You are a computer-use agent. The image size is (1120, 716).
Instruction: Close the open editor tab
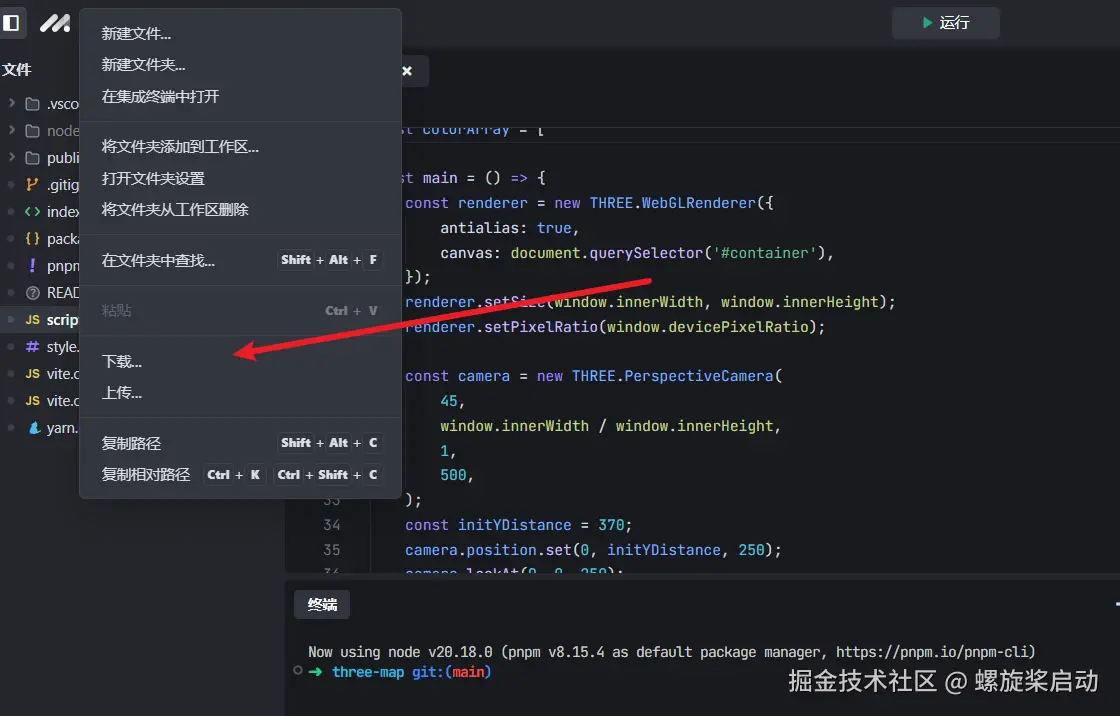point(407,71)
